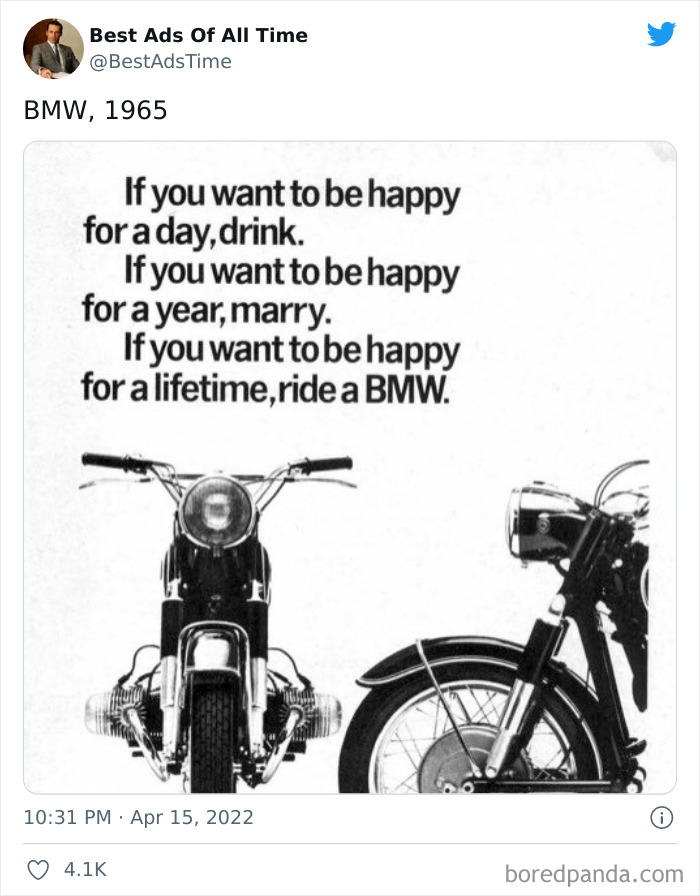Viewport: 700px width, 896px height.
Task: Click the "for a year, marry." line
Action: pyautogui.click(x=206, y=311)
